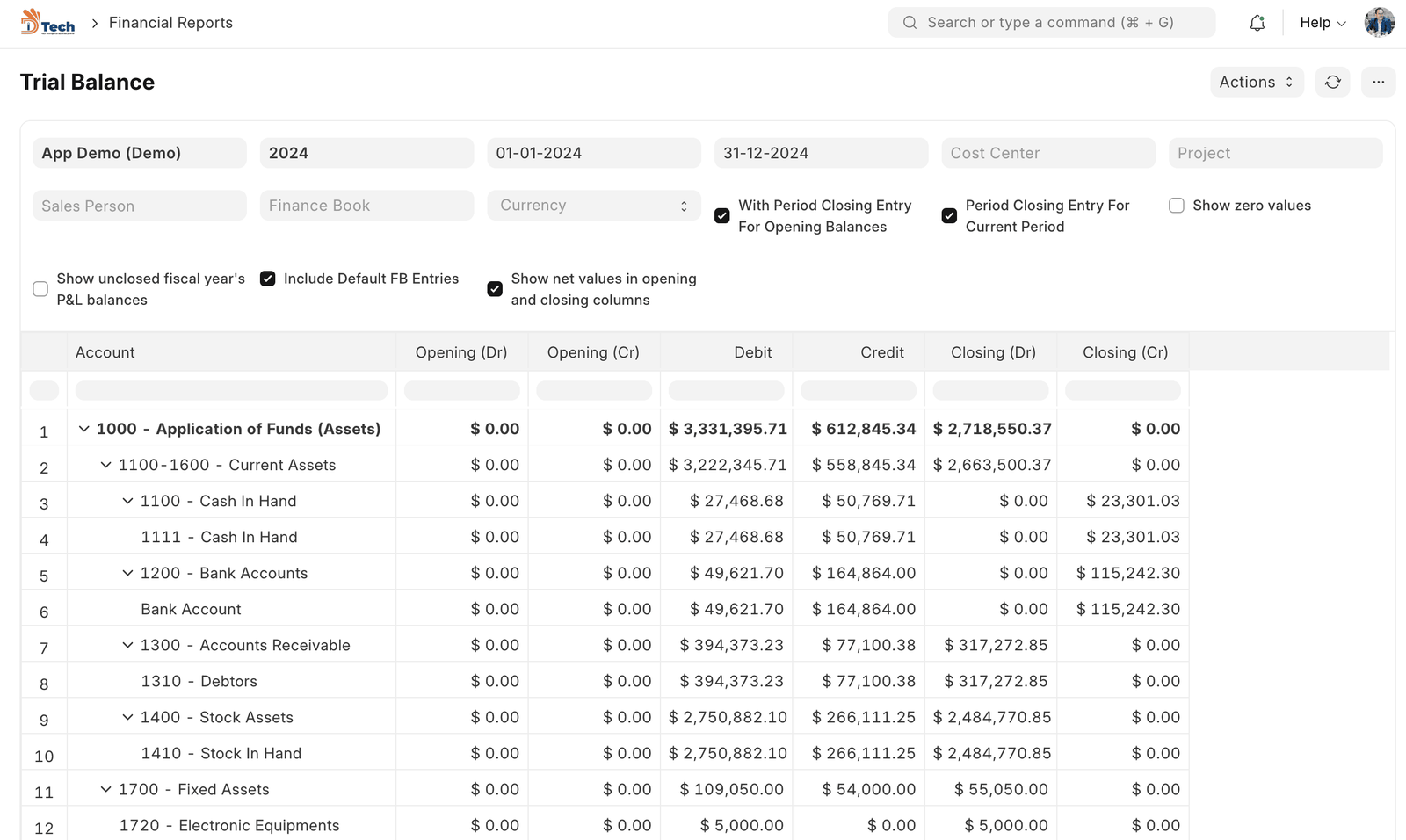The image size is (1406, 840).
Task: Collapse the 1200 Bank Accounts group
Action: tap(127, 573)
